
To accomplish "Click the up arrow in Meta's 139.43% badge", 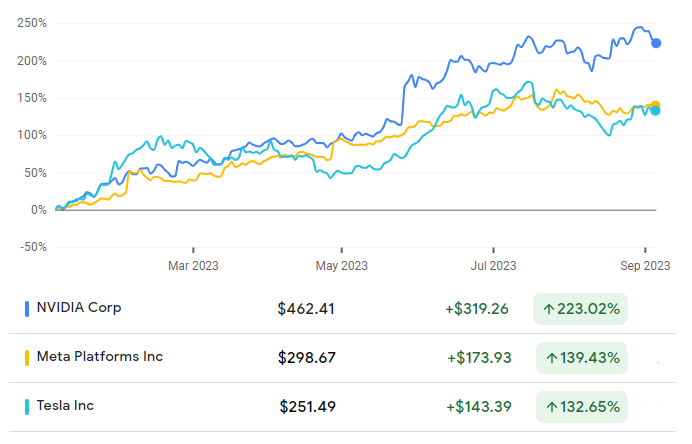I will click(550, 358).
